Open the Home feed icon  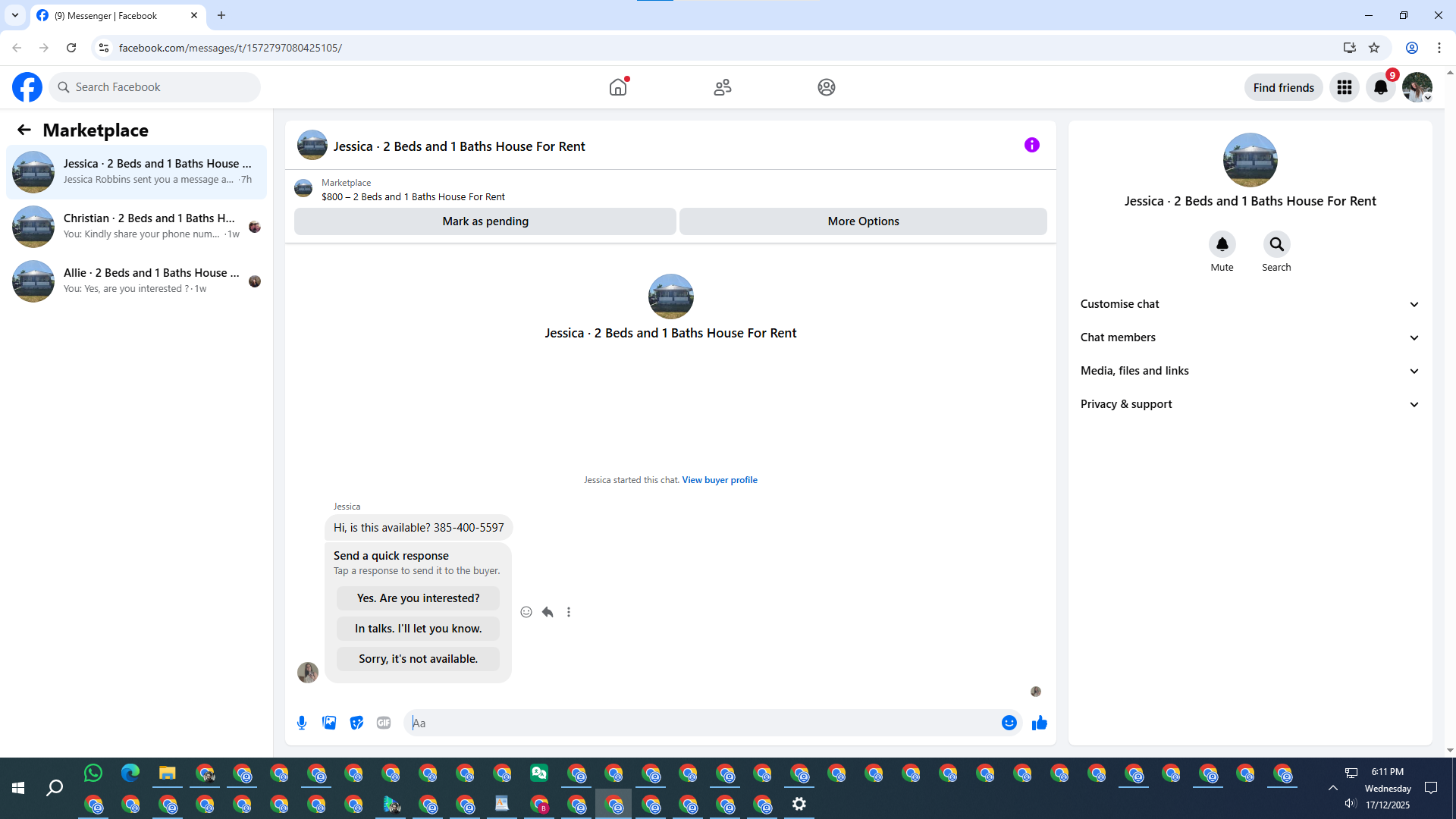point(618,87)
